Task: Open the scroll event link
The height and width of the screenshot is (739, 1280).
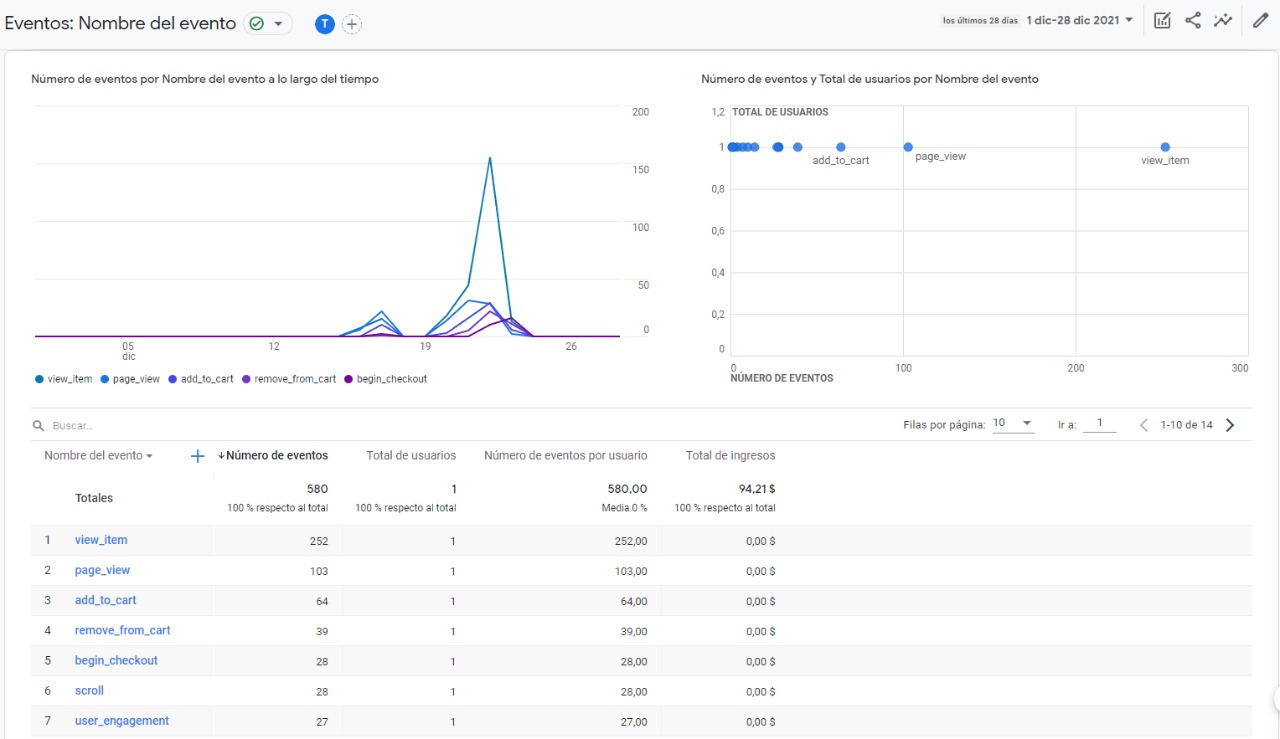Action: coord(89,690)
